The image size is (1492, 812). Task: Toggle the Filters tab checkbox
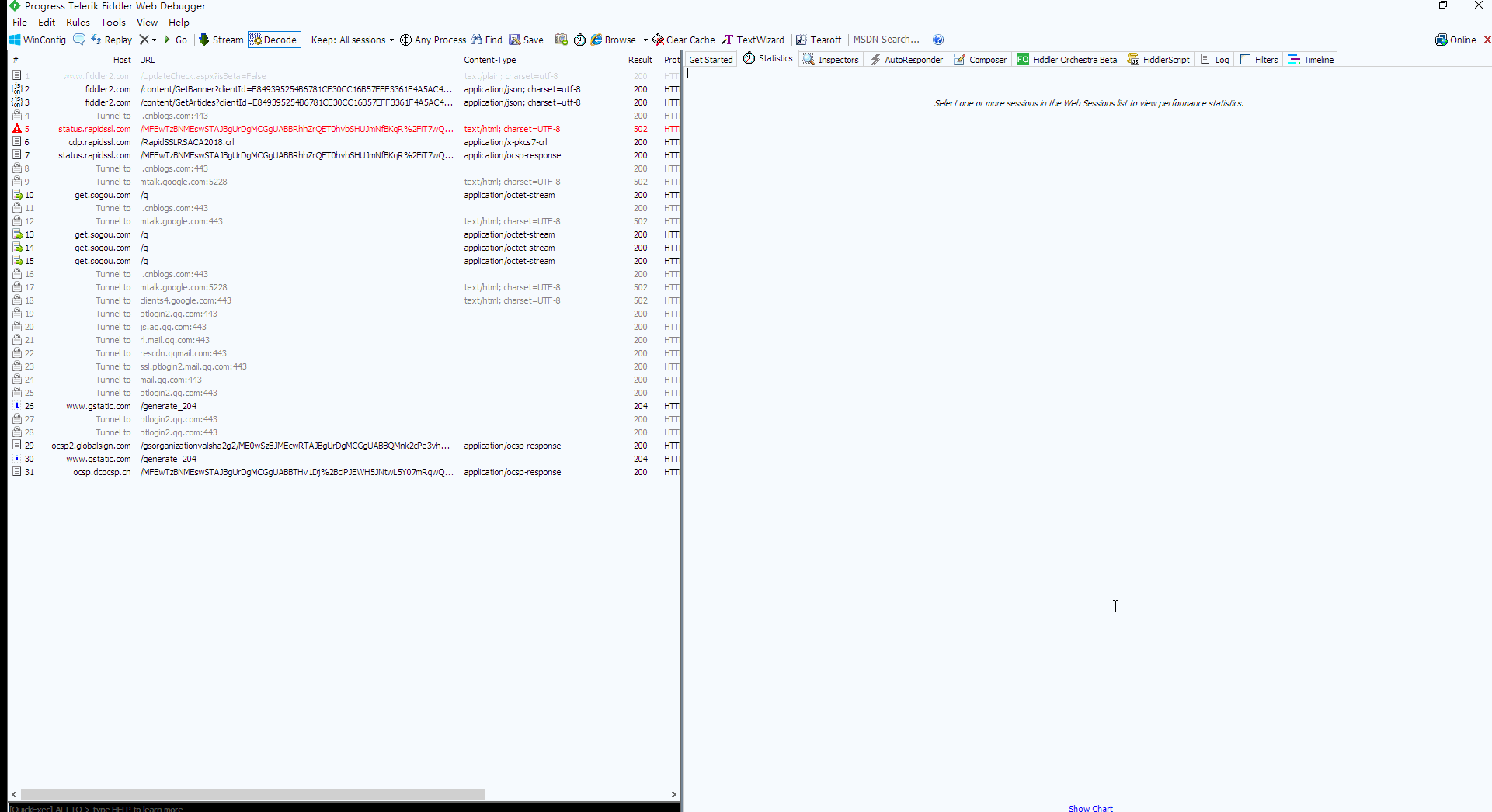coord(1246,60)
